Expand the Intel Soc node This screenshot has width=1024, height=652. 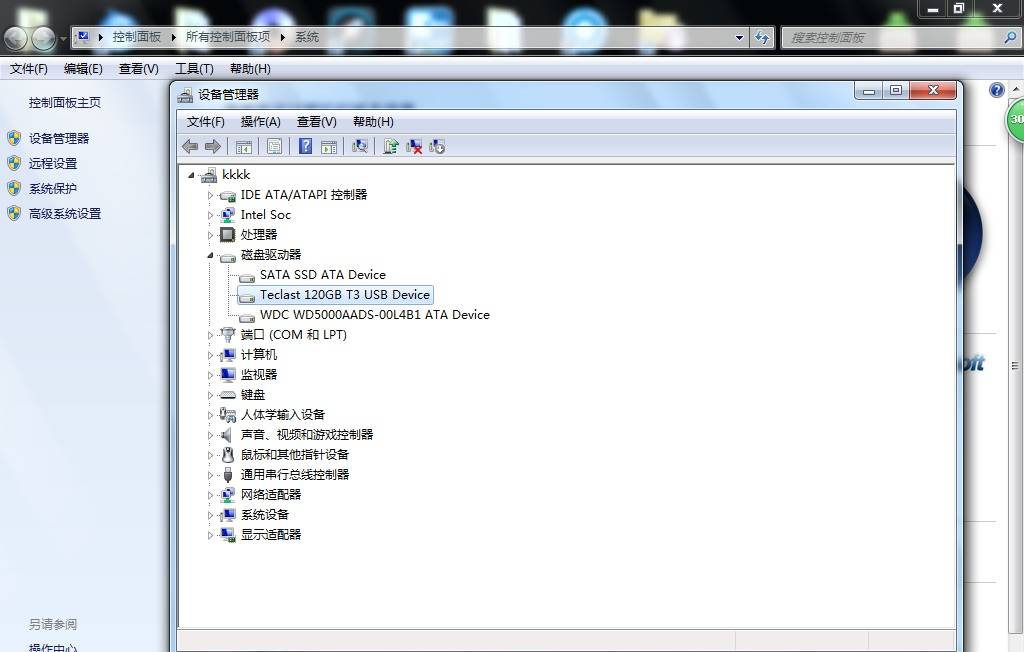point(210,214)
